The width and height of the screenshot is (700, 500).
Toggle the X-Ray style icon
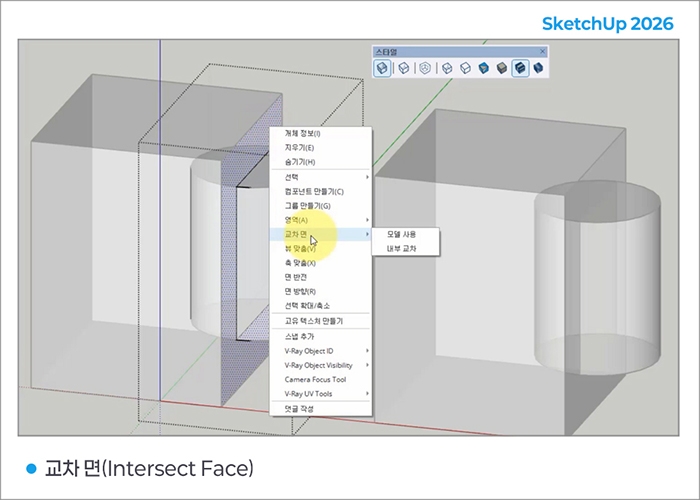click(x=382, y=68)
